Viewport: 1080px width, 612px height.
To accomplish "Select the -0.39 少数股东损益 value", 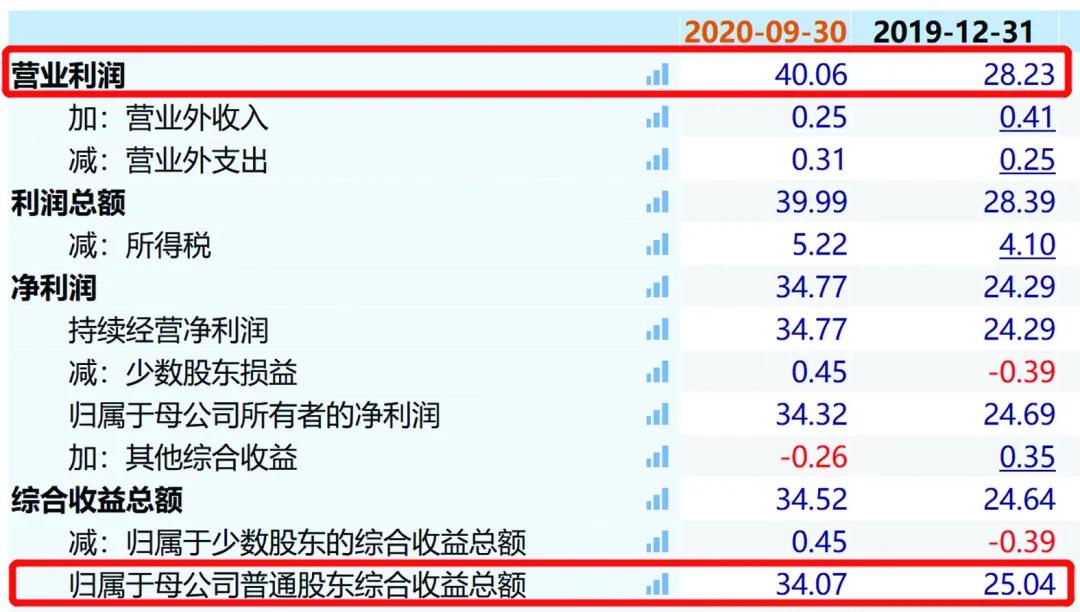I will [x=1021, y=372].
